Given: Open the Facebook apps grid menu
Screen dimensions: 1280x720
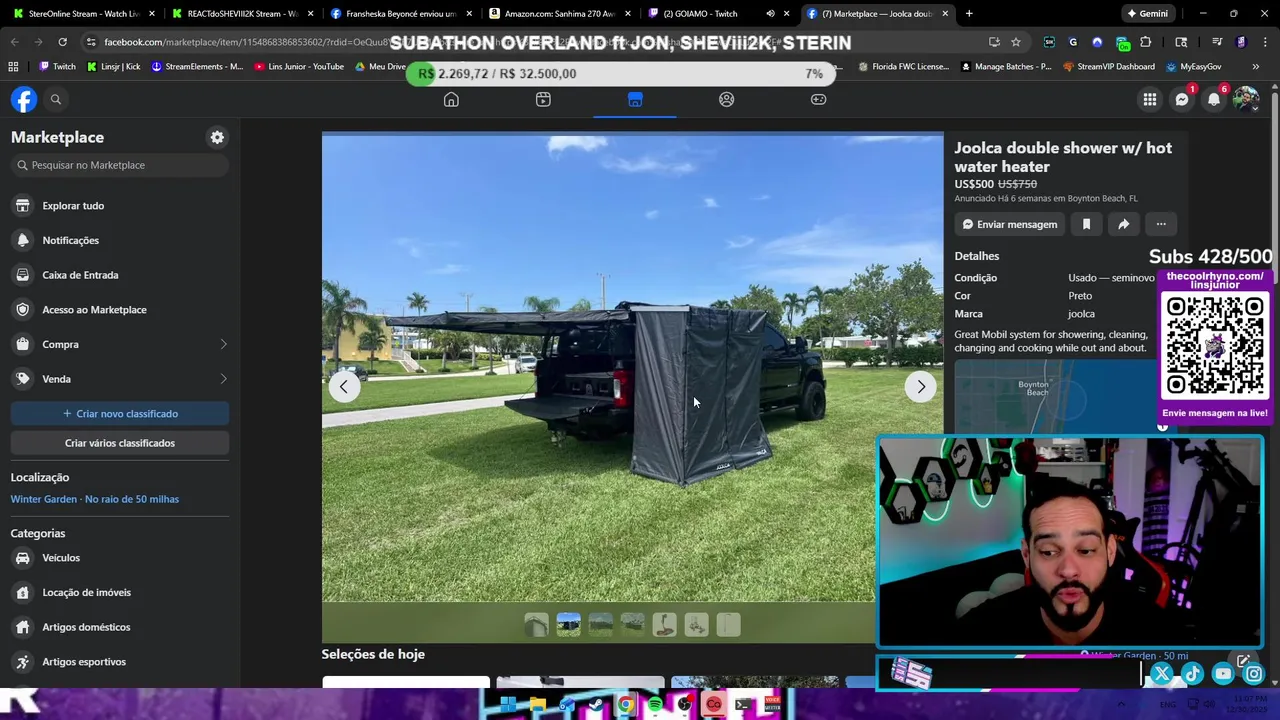Looking at the screenshot, I should [1150, 99].
